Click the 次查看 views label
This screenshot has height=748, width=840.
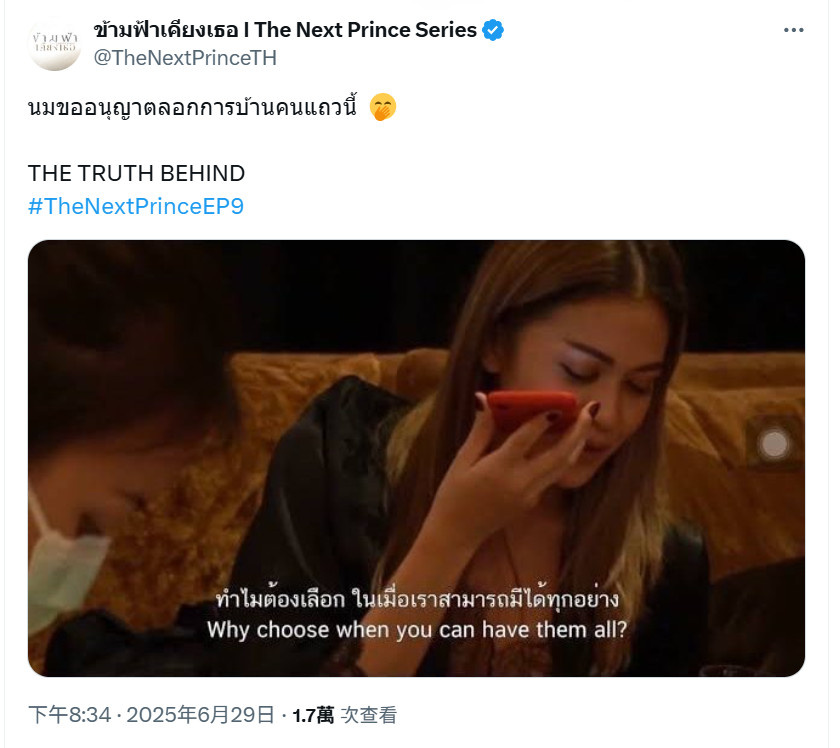pyautogui.click(x=369, y=715)
